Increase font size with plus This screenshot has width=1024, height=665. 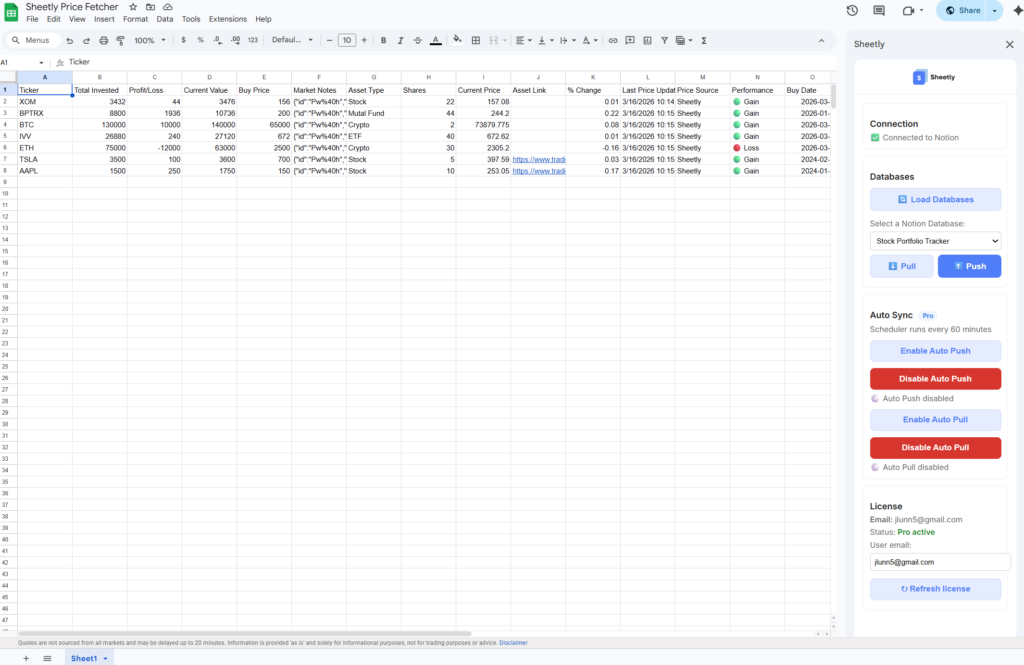coord(364,41)
